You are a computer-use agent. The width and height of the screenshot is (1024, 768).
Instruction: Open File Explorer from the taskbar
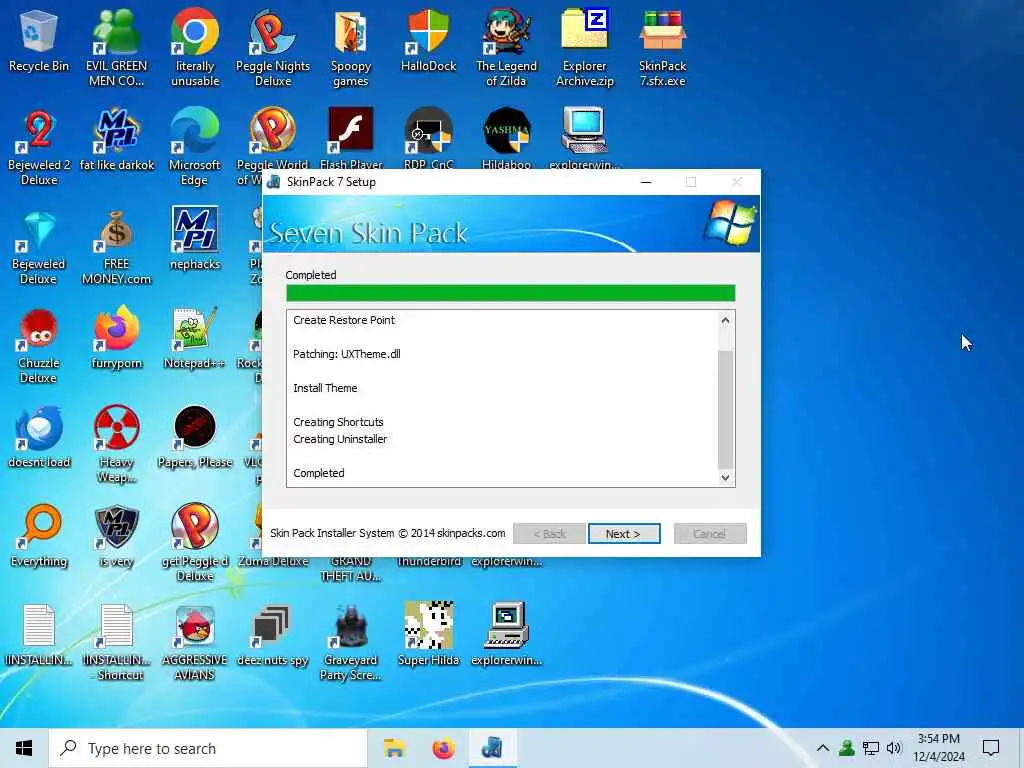point(394,748)
